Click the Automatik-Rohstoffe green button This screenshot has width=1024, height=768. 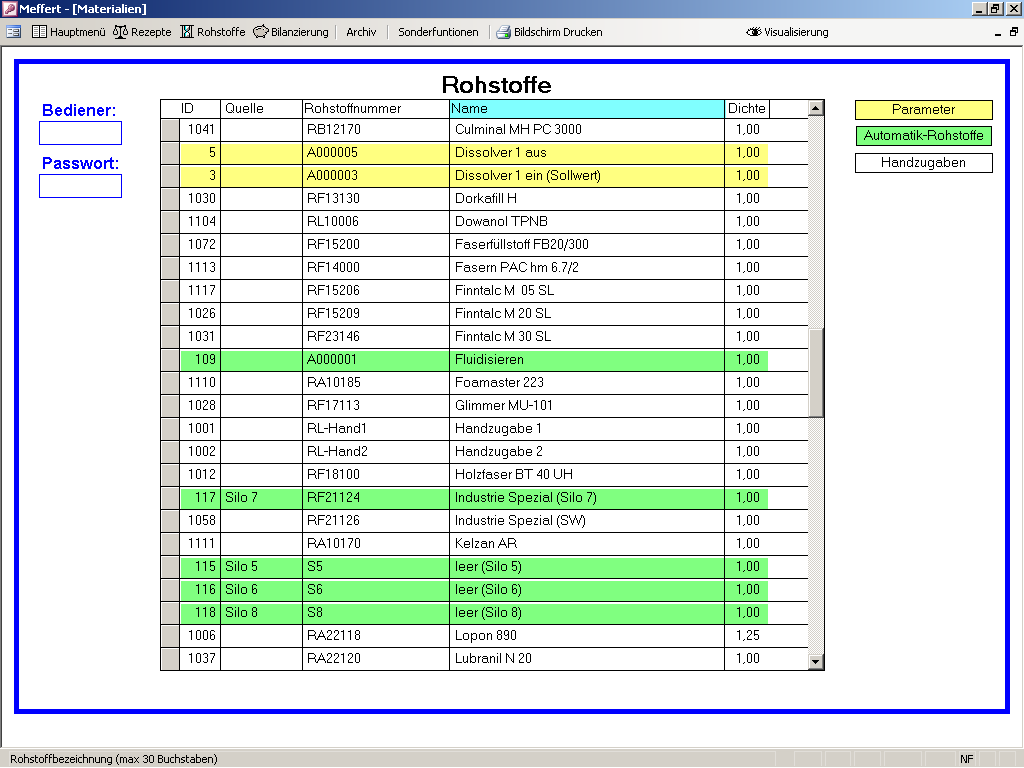pos(923,136)
